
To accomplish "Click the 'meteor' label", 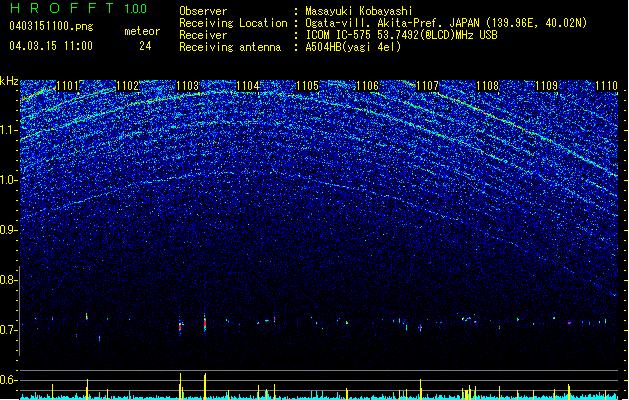I will [x=142, y=31].
